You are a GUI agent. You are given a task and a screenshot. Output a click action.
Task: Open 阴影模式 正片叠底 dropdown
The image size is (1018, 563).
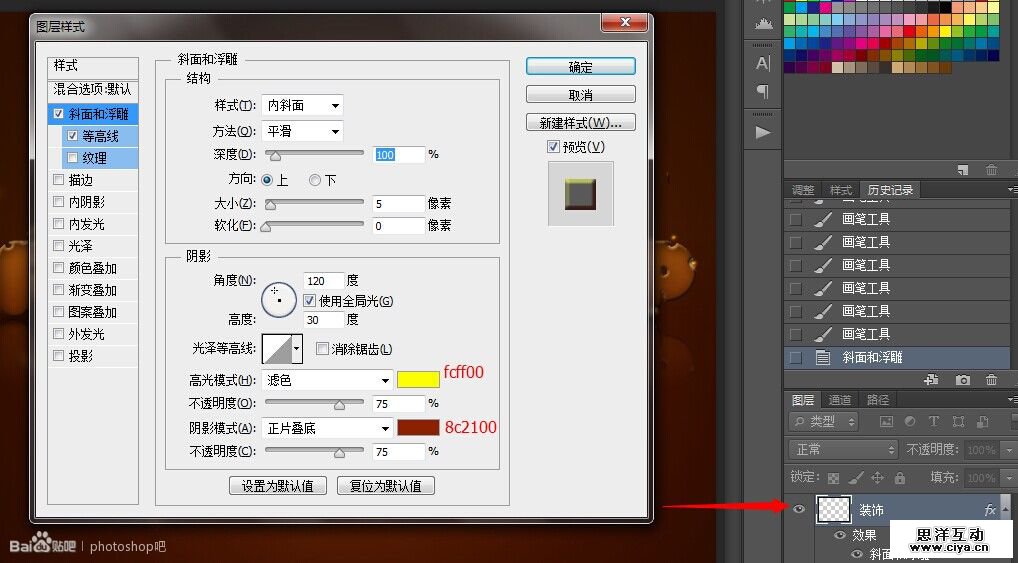tap(328, 428)
